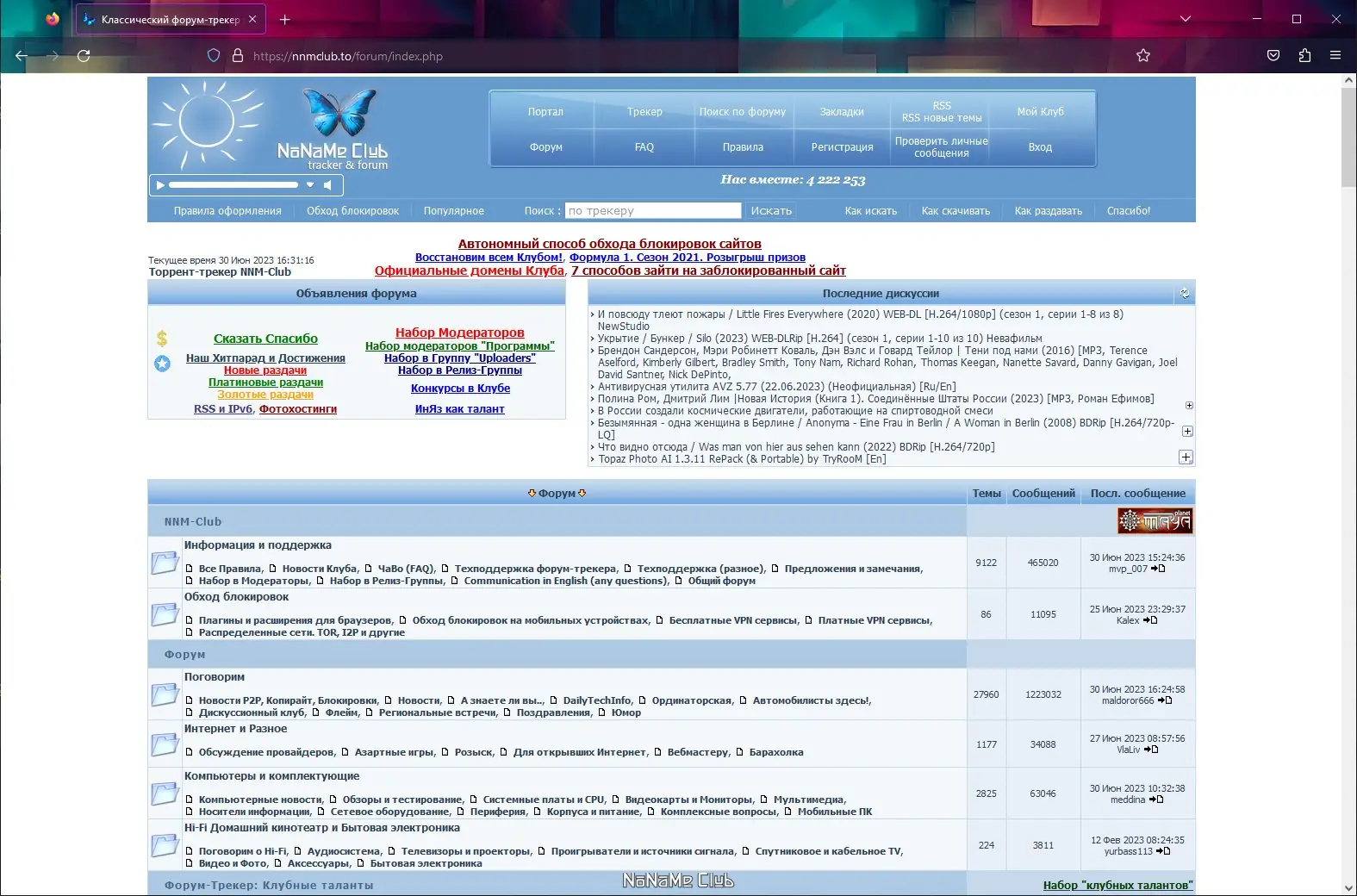1357x896 pixels.
Task: Go back to the previous page
Action: [22, 56]
